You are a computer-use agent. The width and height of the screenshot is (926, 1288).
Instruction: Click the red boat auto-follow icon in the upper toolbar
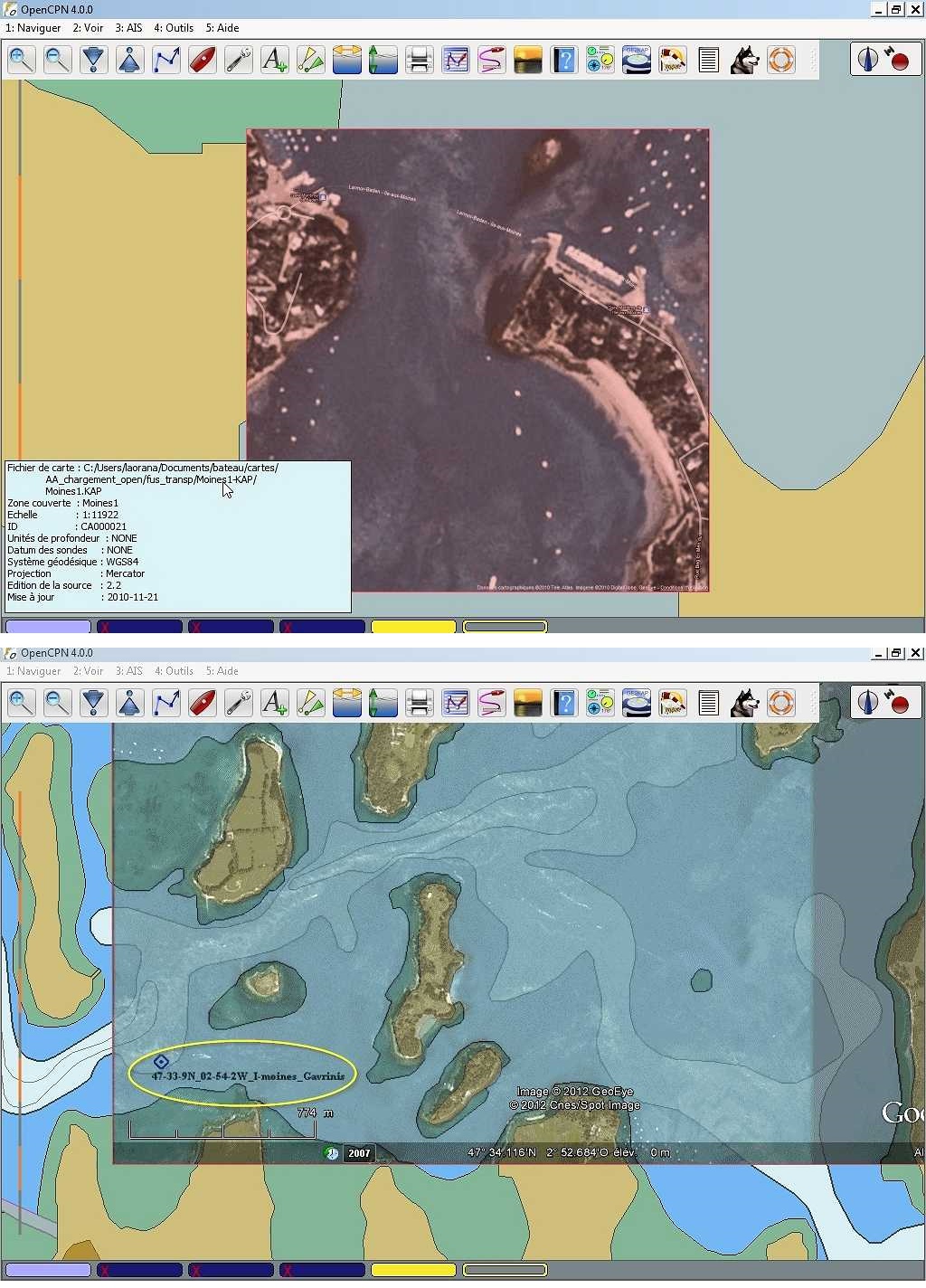coord(203,61)
